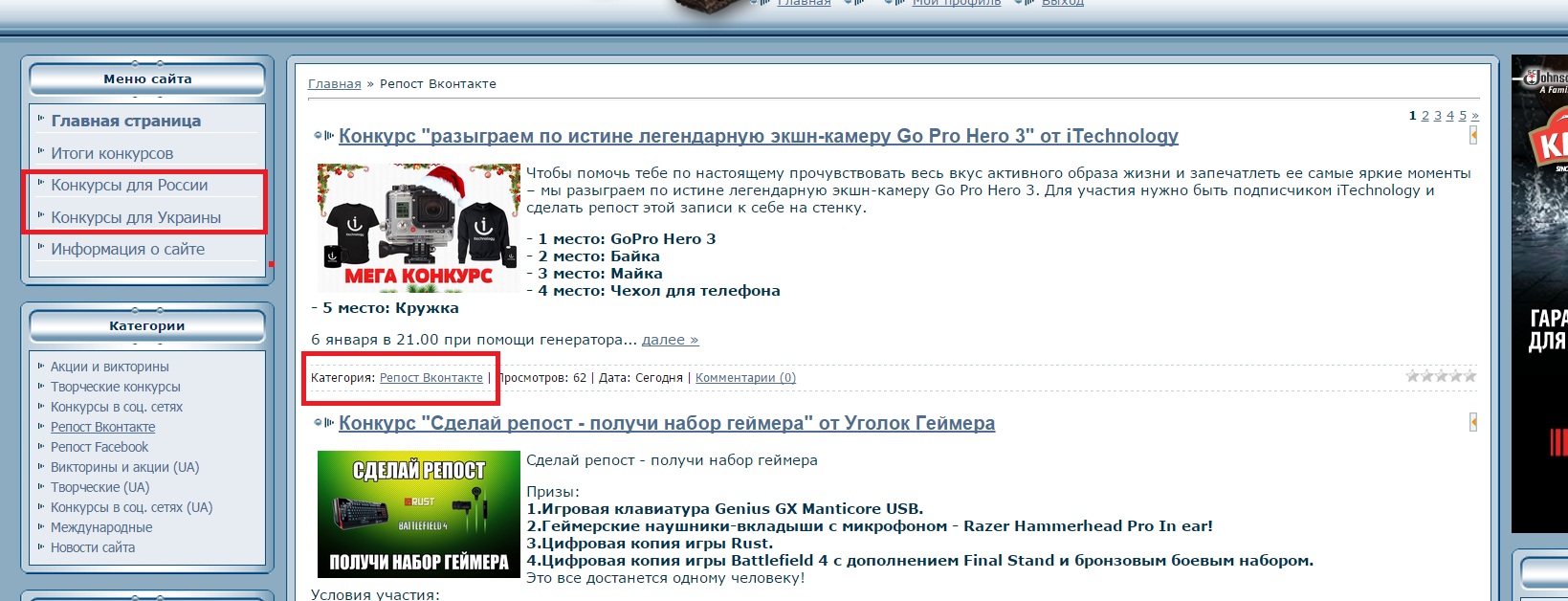Click the first rating star of the Go Pro post

1412,376
